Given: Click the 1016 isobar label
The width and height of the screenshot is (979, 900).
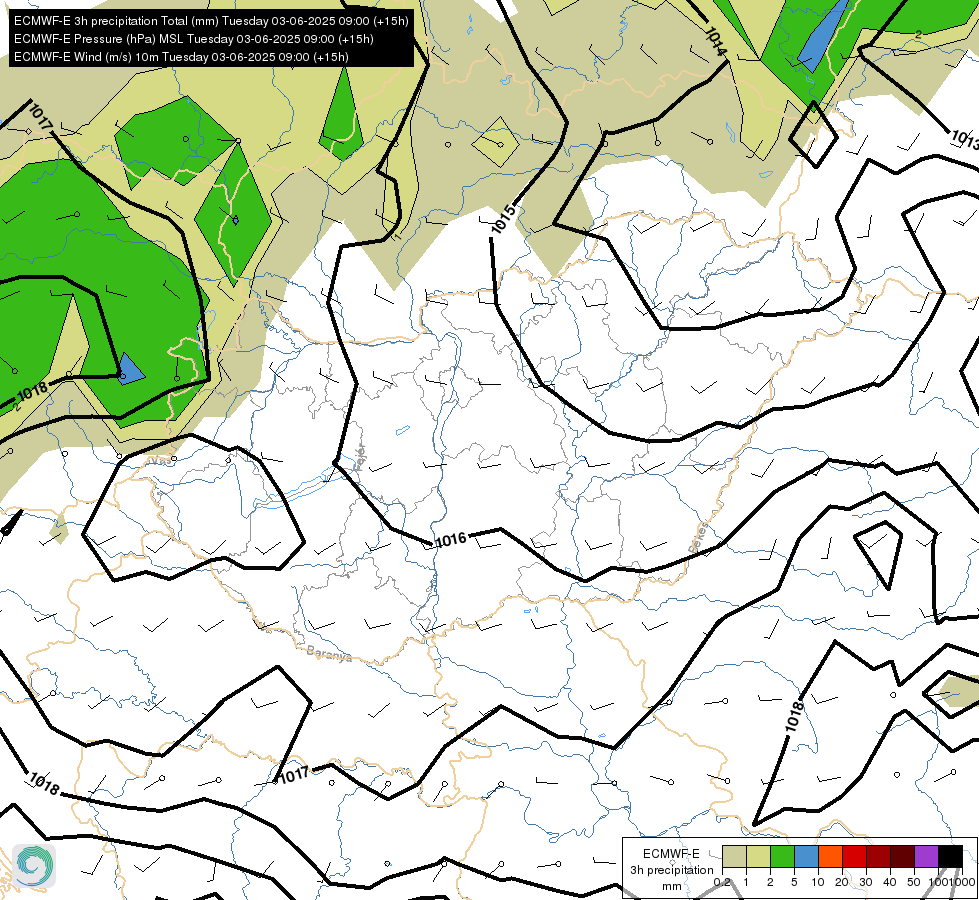Looking at the screenshot, I should (x=451, y=539).
